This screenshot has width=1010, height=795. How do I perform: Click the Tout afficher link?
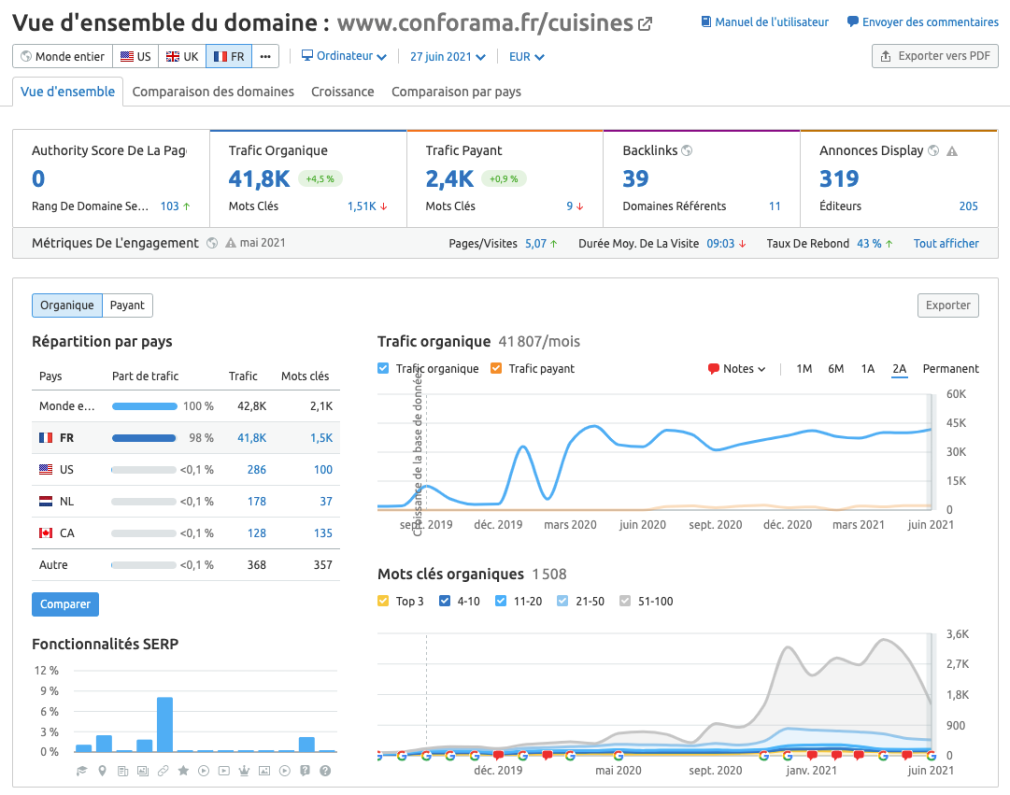point(946,244)
